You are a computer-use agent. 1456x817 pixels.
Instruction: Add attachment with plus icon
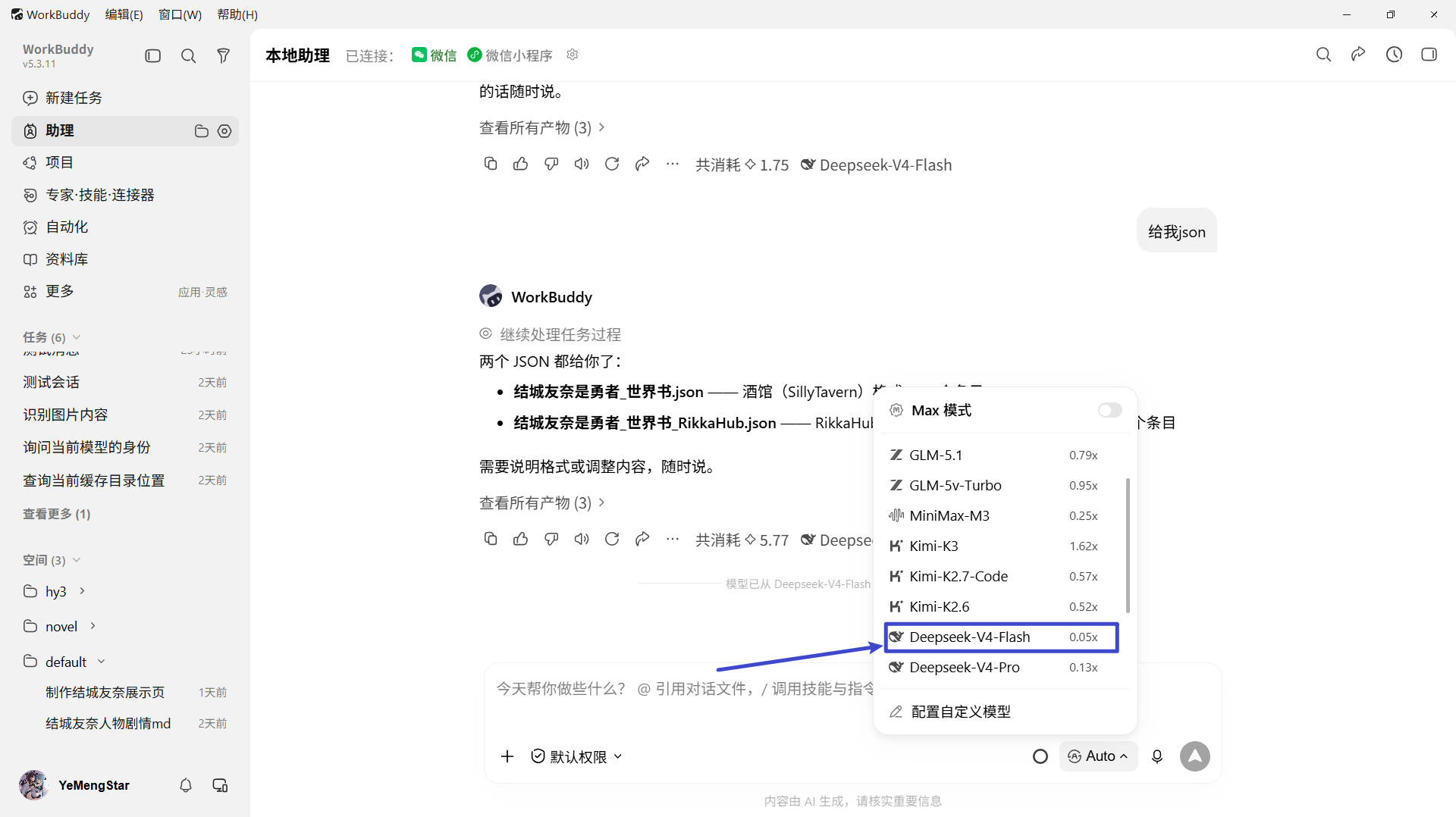tap(507, 756)
